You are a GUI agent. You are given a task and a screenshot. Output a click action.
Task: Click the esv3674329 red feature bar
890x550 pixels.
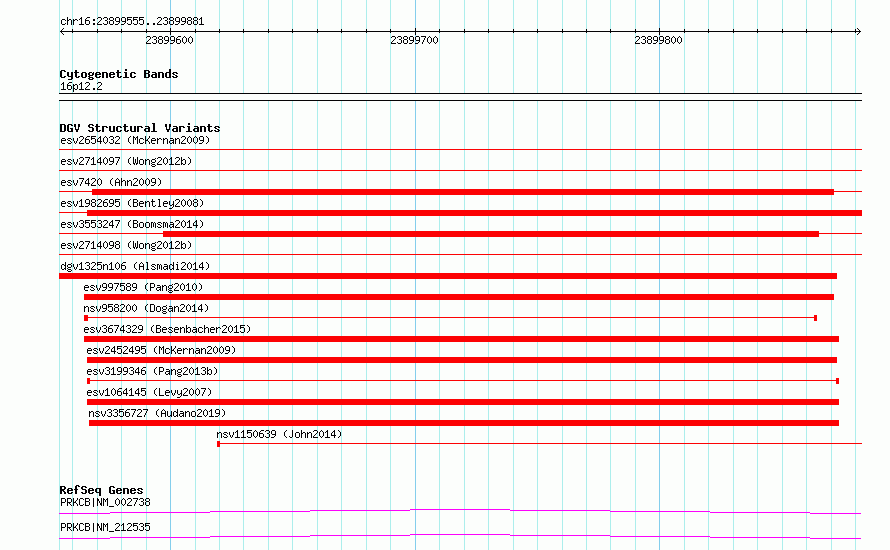tap(461, 339)
